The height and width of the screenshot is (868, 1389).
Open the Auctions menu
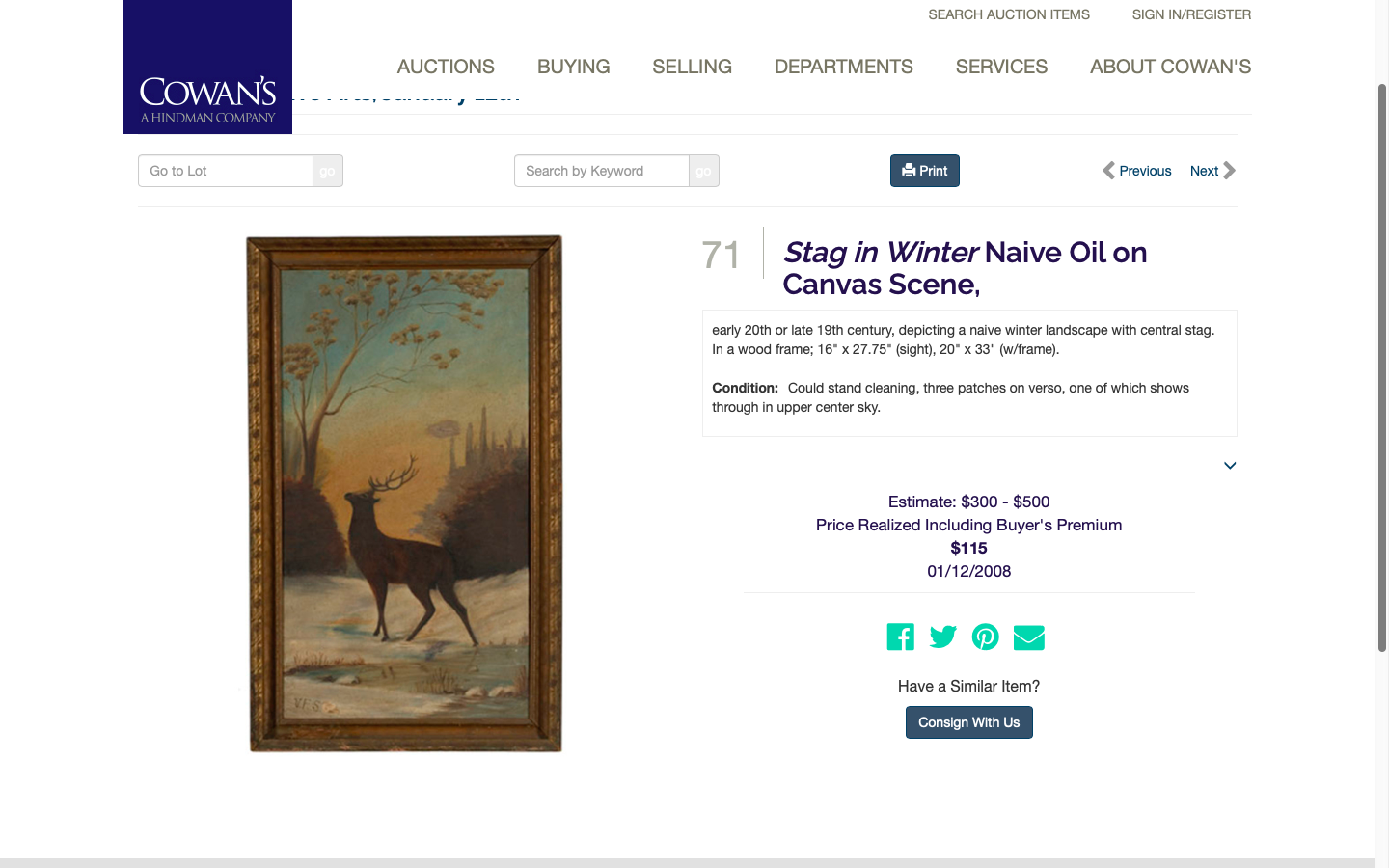pos(446,67)
